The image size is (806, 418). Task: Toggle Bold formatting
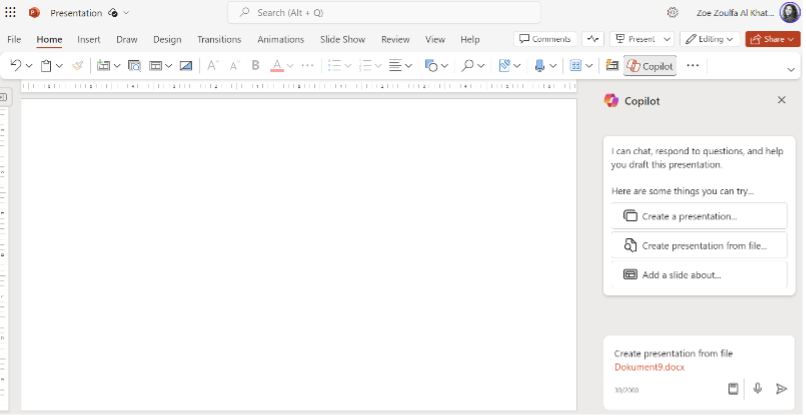click(255, 65)
